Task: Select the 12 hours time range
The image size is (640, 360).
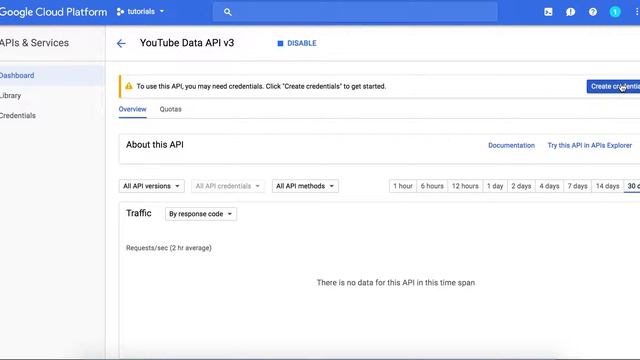Action: pos(465,186)
